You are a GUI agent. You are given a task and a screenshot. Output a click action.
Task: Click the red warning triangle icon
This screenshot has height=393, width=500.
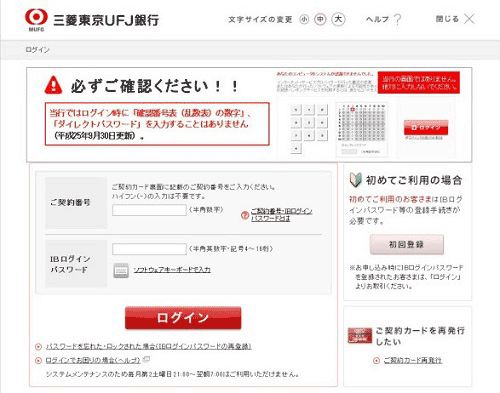click(53, 85)
